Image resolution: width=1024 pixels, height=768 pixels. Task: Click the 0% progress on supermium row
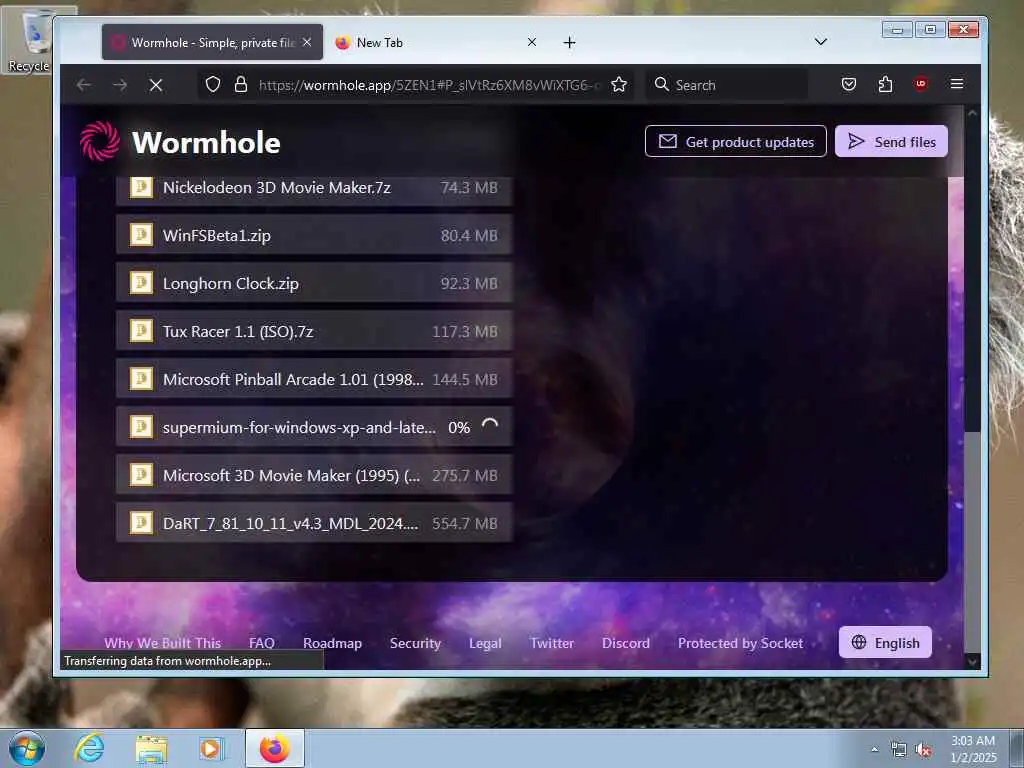[x=459, y=427]
